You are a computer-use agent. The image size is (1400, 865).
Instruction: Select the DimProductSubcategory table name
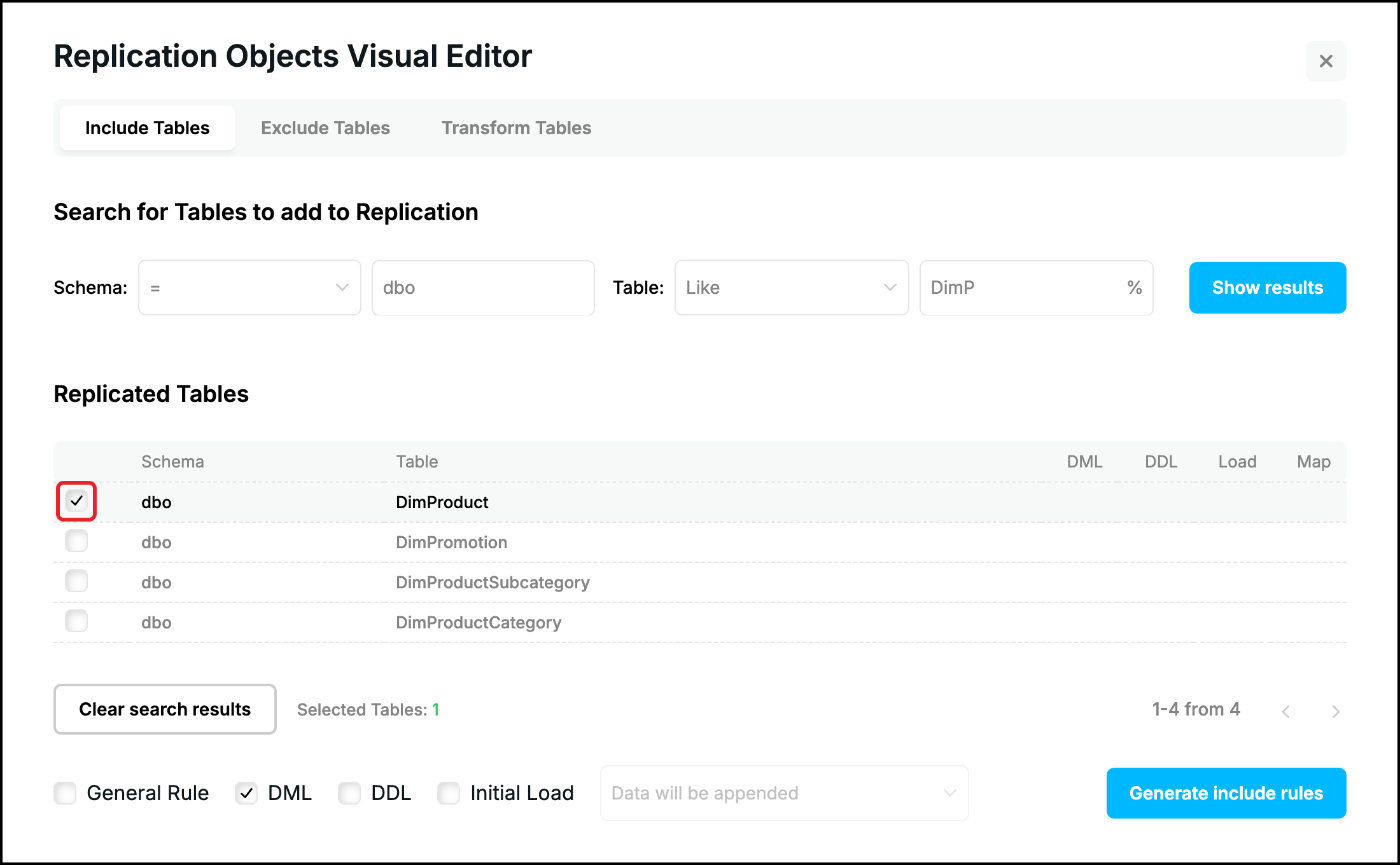[x=493, y=582]
